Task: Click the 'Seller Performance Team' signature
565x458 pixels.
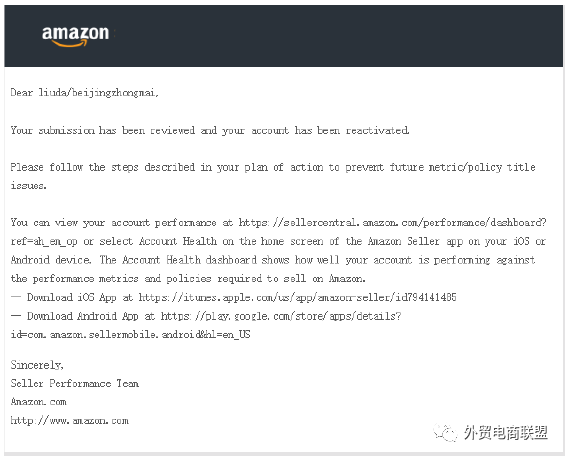Action: click(75, 383)
